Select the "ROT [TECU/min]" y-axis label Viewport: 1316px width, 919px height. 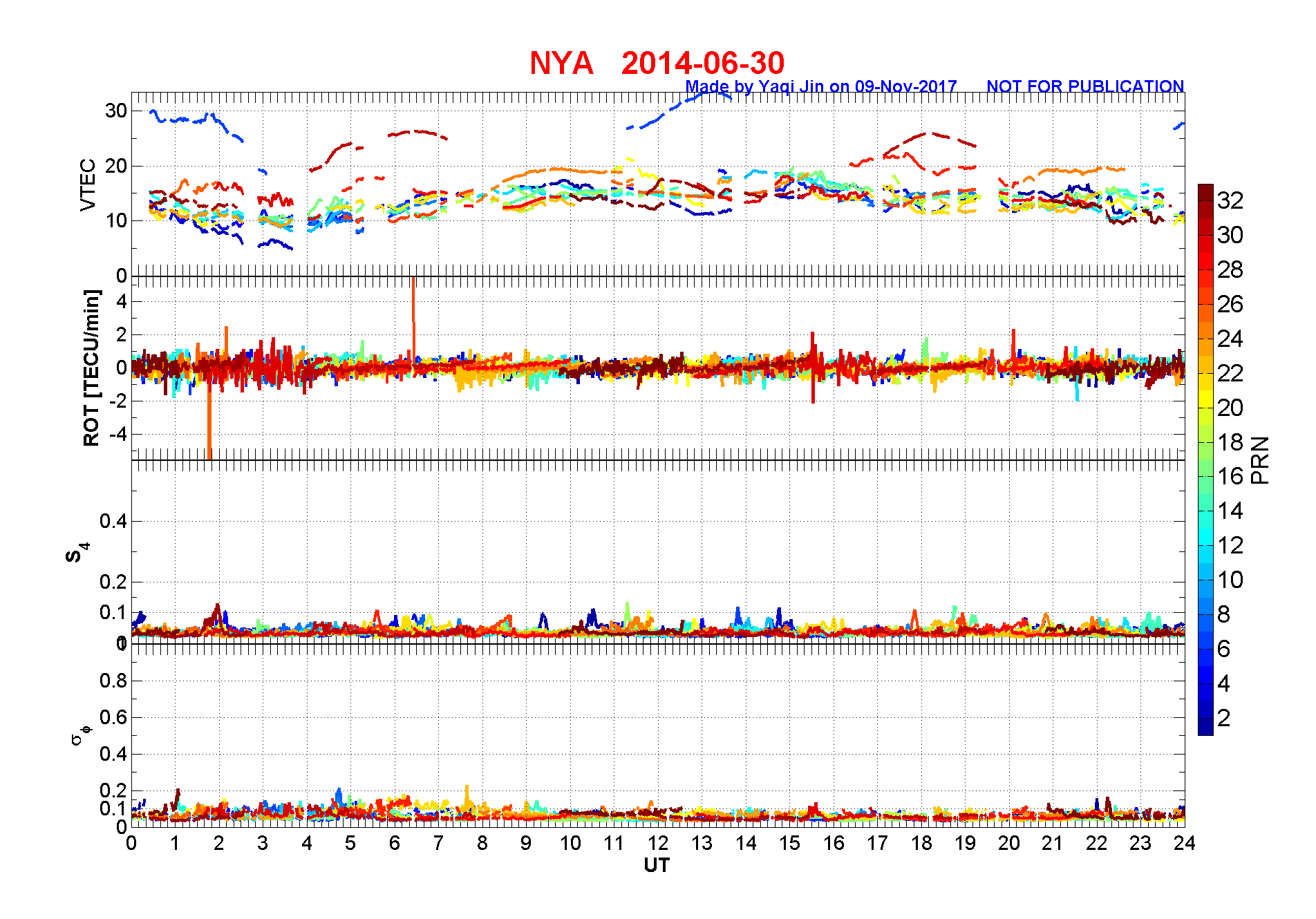[x=91, y=368]
